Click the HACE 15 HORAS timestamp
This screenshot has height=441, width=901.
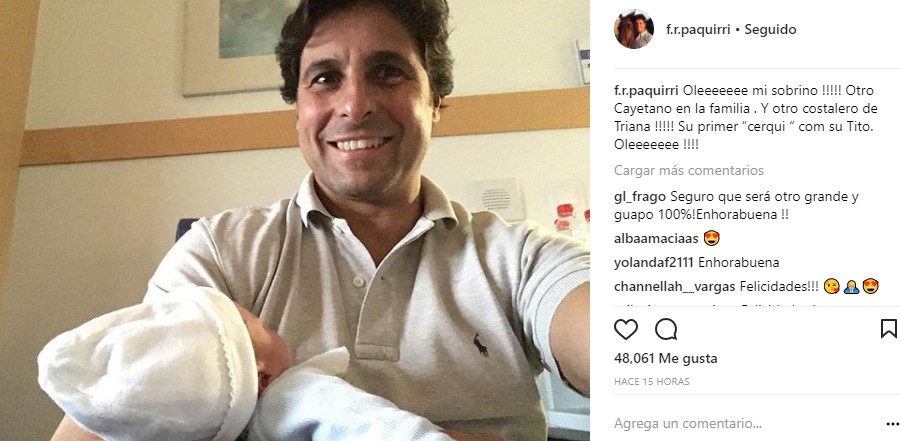click(x=652, y=382)
